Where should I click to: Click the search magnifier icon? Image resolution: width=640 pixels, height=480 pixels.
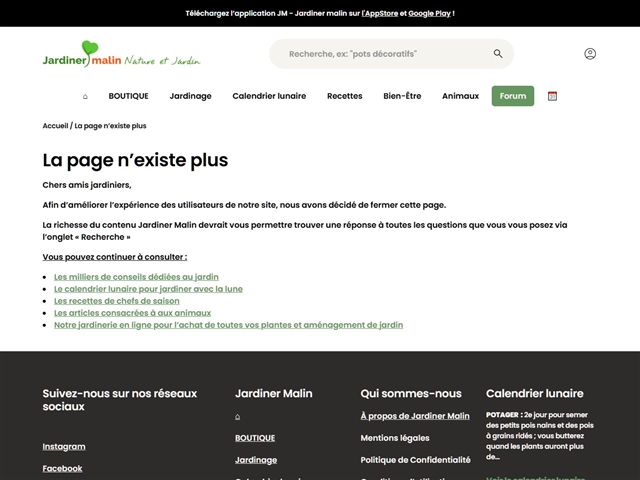pos(498,53)
